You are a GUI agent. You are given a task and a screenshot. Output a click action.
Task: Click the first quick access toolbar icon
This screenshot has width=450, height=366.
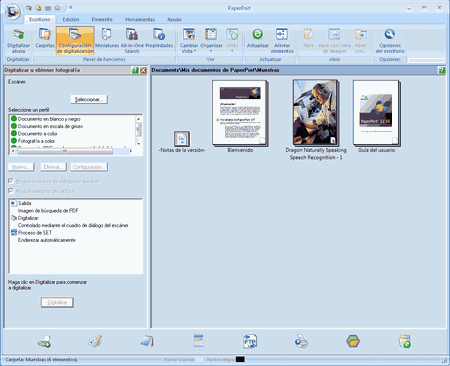click(x=29, y=8)
